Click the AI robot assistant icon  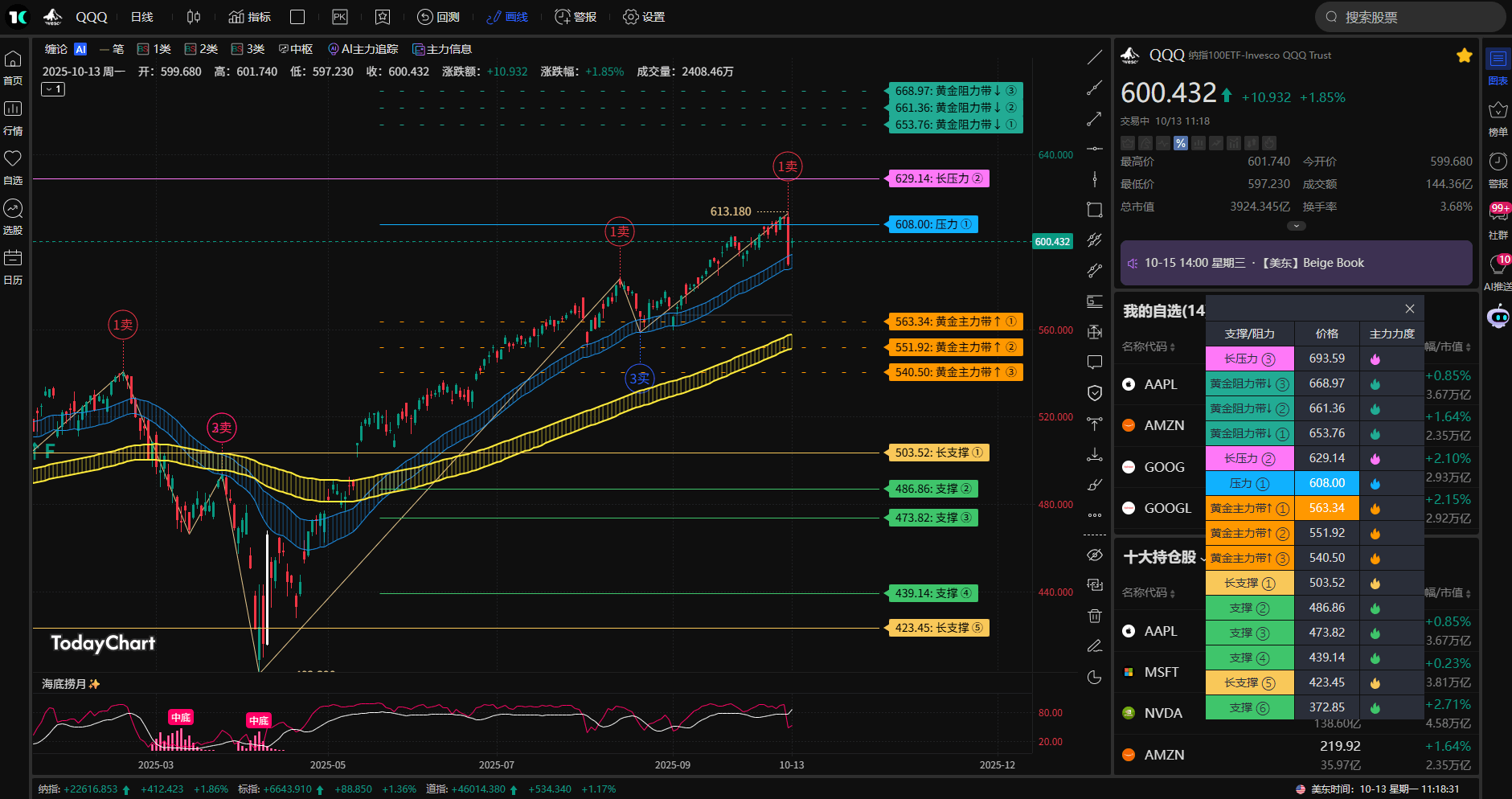(1498, 318)
